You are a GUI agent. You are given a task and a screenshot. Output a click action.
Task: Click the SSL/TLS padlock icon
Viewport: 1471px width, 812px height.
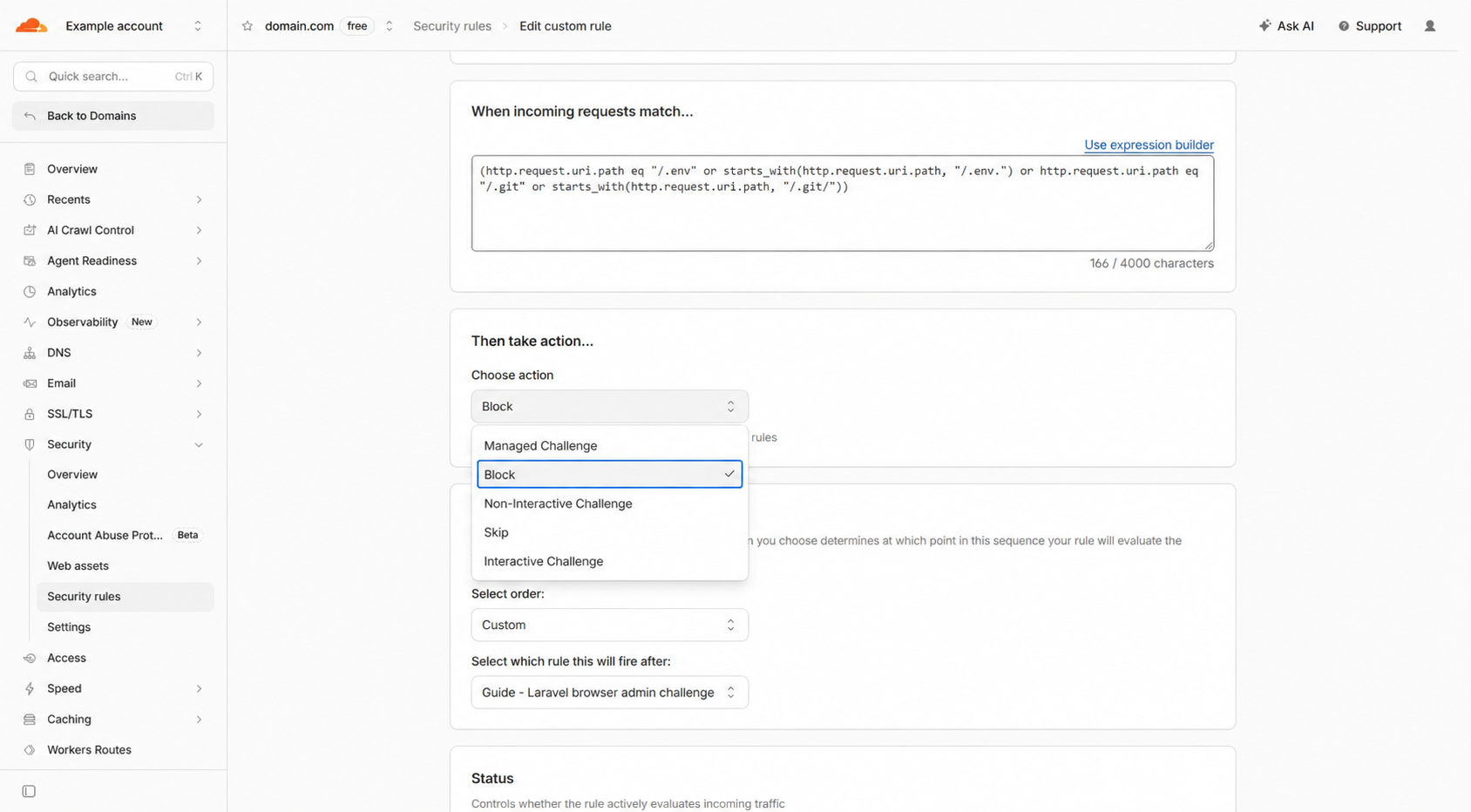point(30,414)
